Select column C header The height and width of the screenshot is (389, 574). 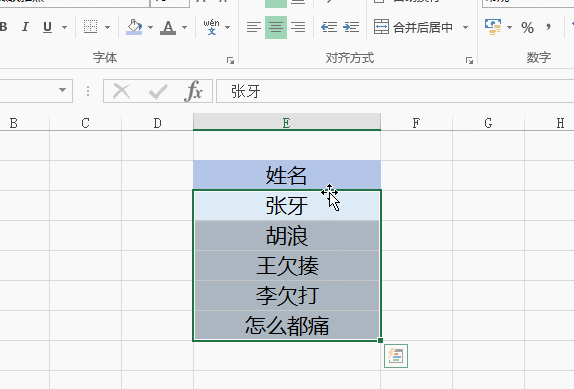click(x=85, y=123)
